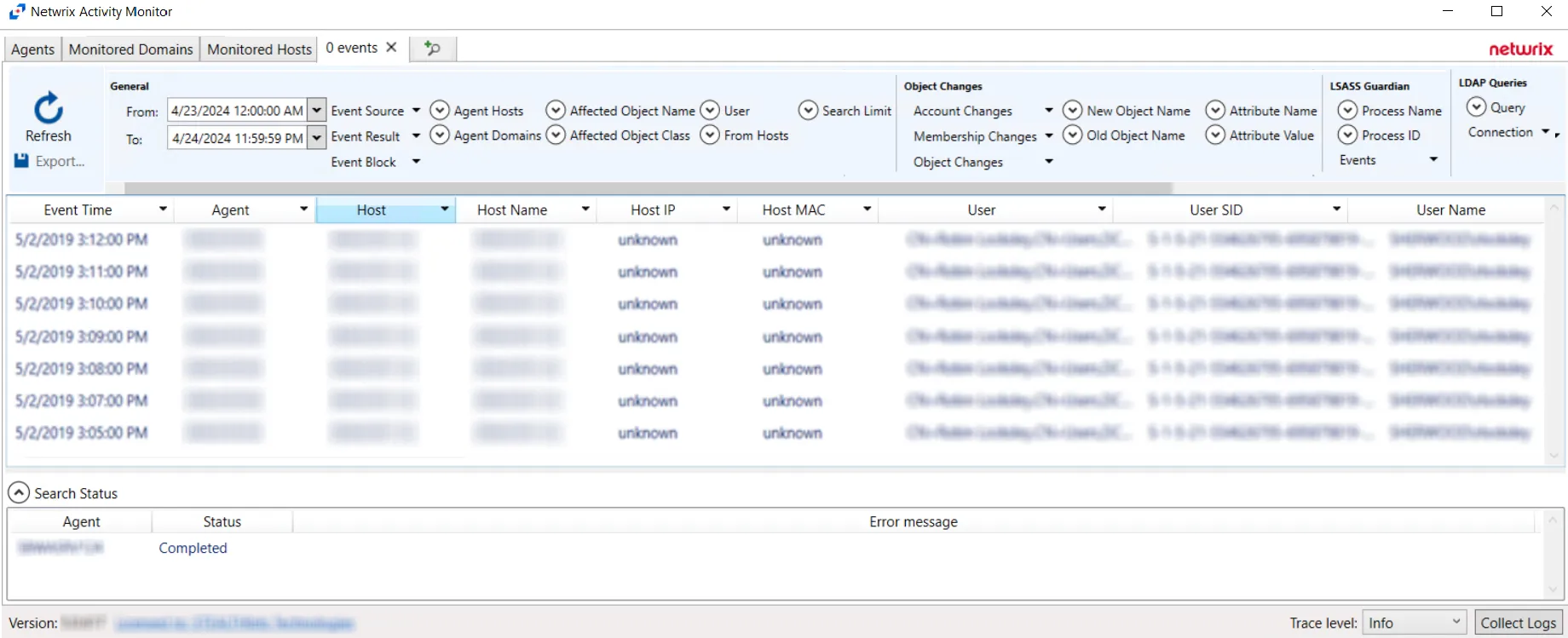This screenshot has width=1568, height=638.
Task: Click the search status Agent column header
Action: pyautogui.click(x=81, y=521)
